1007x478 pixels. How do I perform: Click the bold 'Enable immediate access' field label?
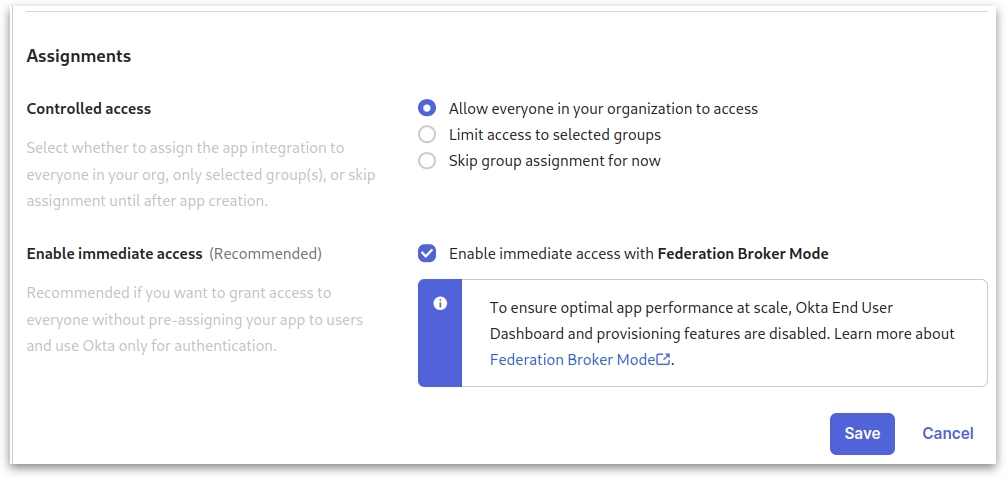115,254
